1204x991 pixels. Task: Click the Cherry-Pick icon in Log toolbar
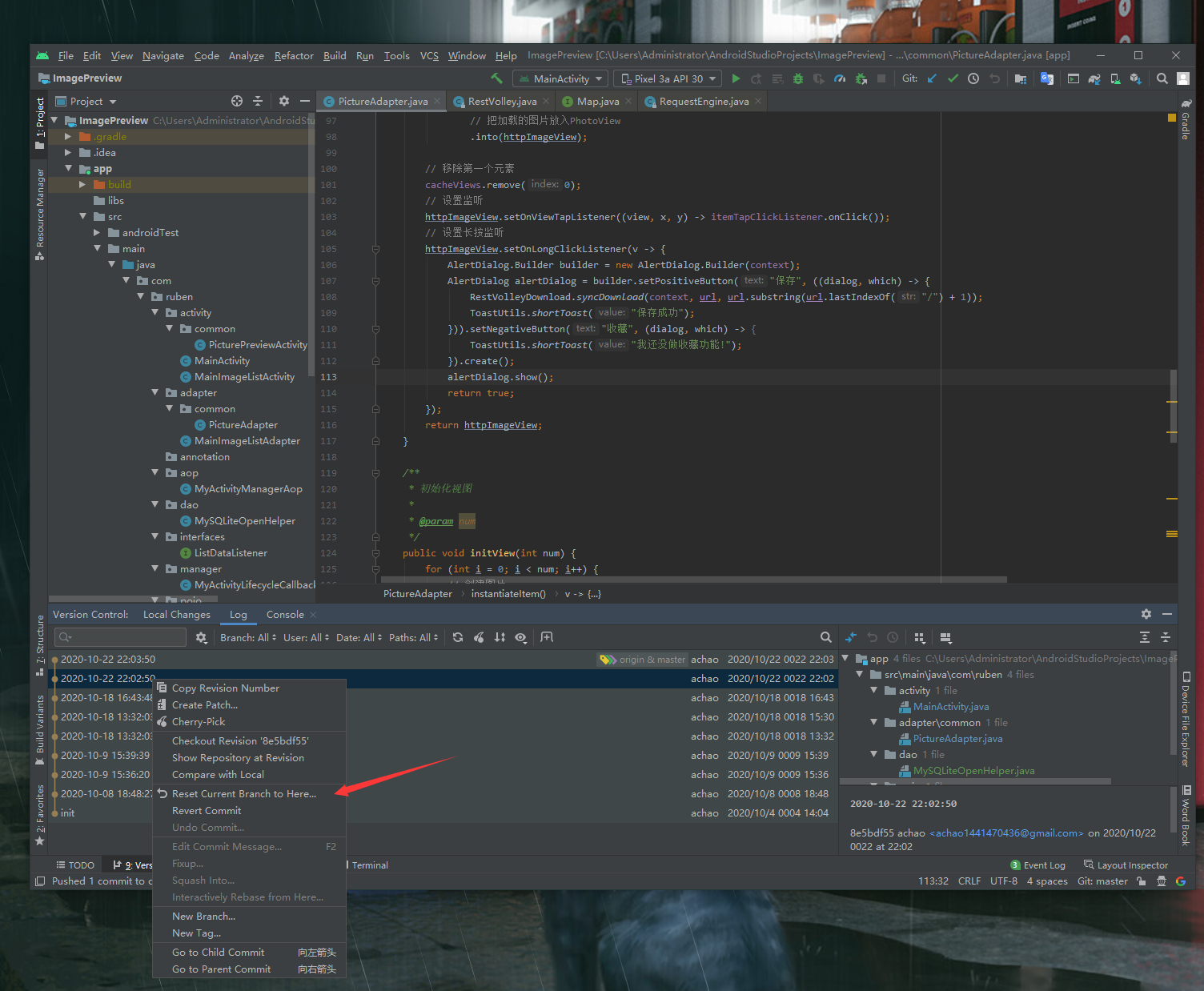(479, 637)
